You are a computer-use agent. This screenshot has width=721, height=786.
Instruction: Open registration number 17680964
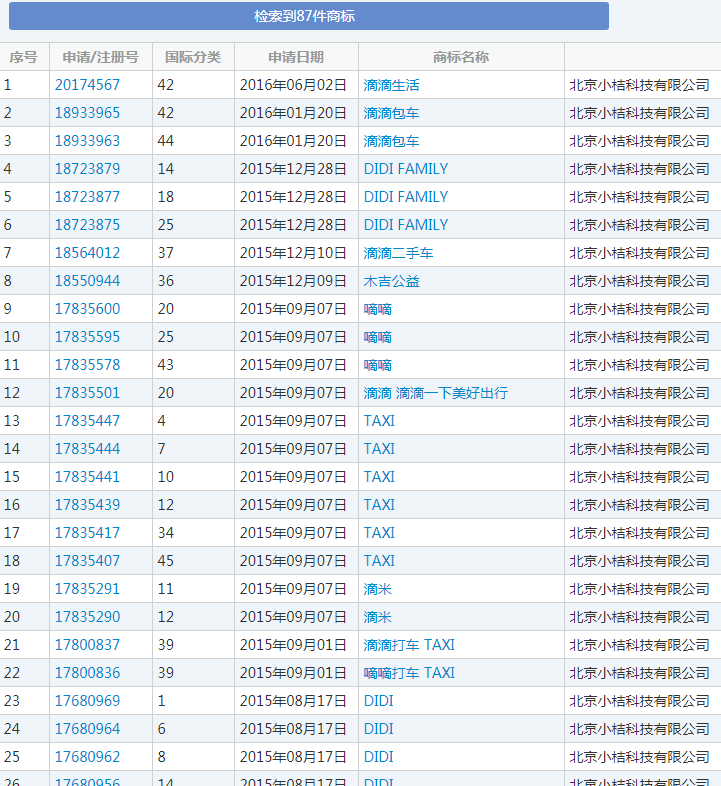tap(87, 730)
